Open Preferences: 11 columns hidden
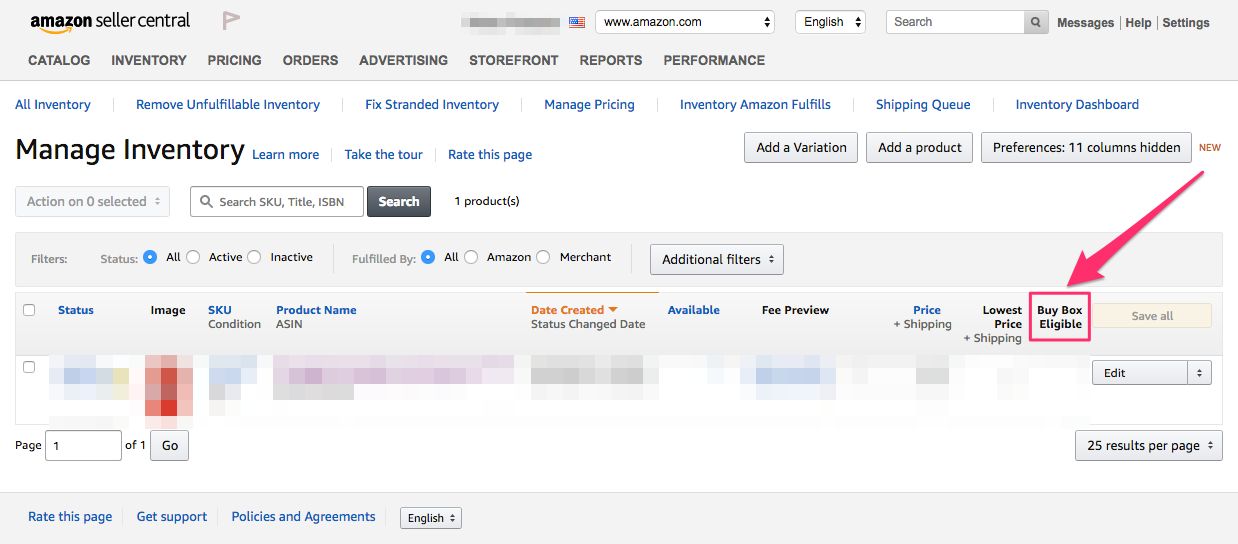The height and width of the screenshot is (544, 1238). [1087, 147]
